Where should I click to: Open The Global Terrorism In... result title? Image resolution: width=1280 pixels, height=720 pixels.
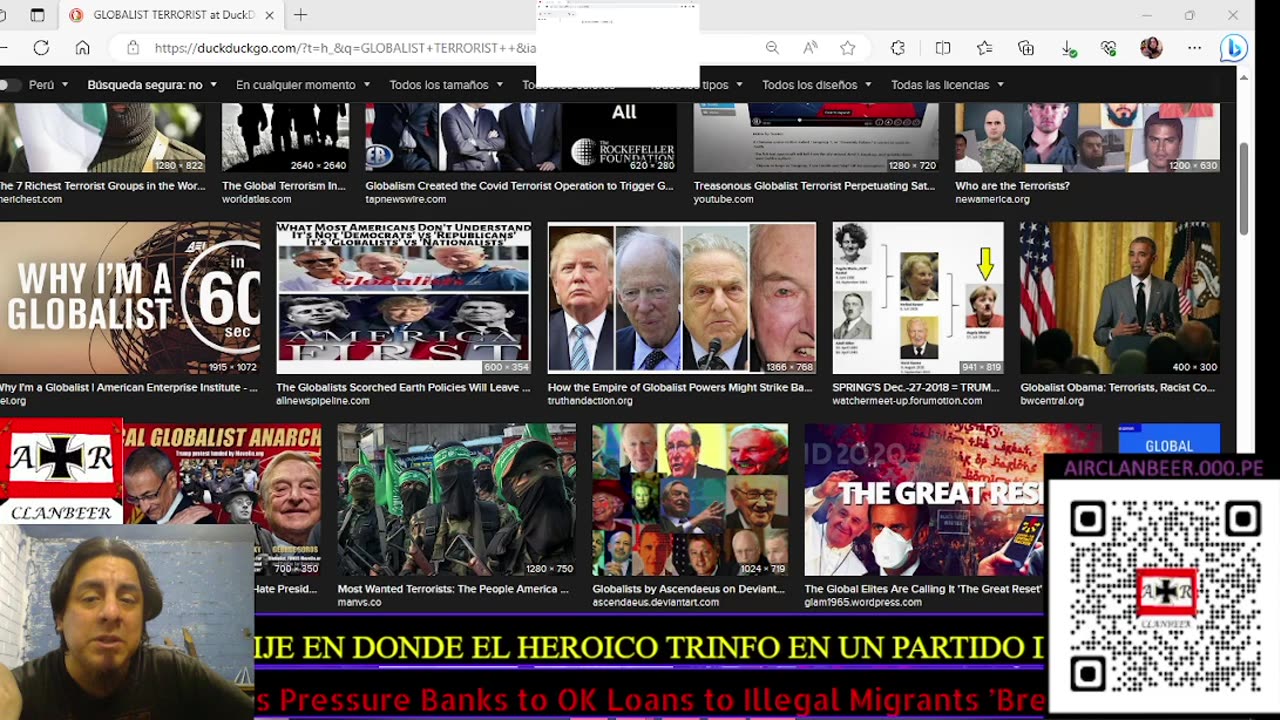click(x=284, y=186)
